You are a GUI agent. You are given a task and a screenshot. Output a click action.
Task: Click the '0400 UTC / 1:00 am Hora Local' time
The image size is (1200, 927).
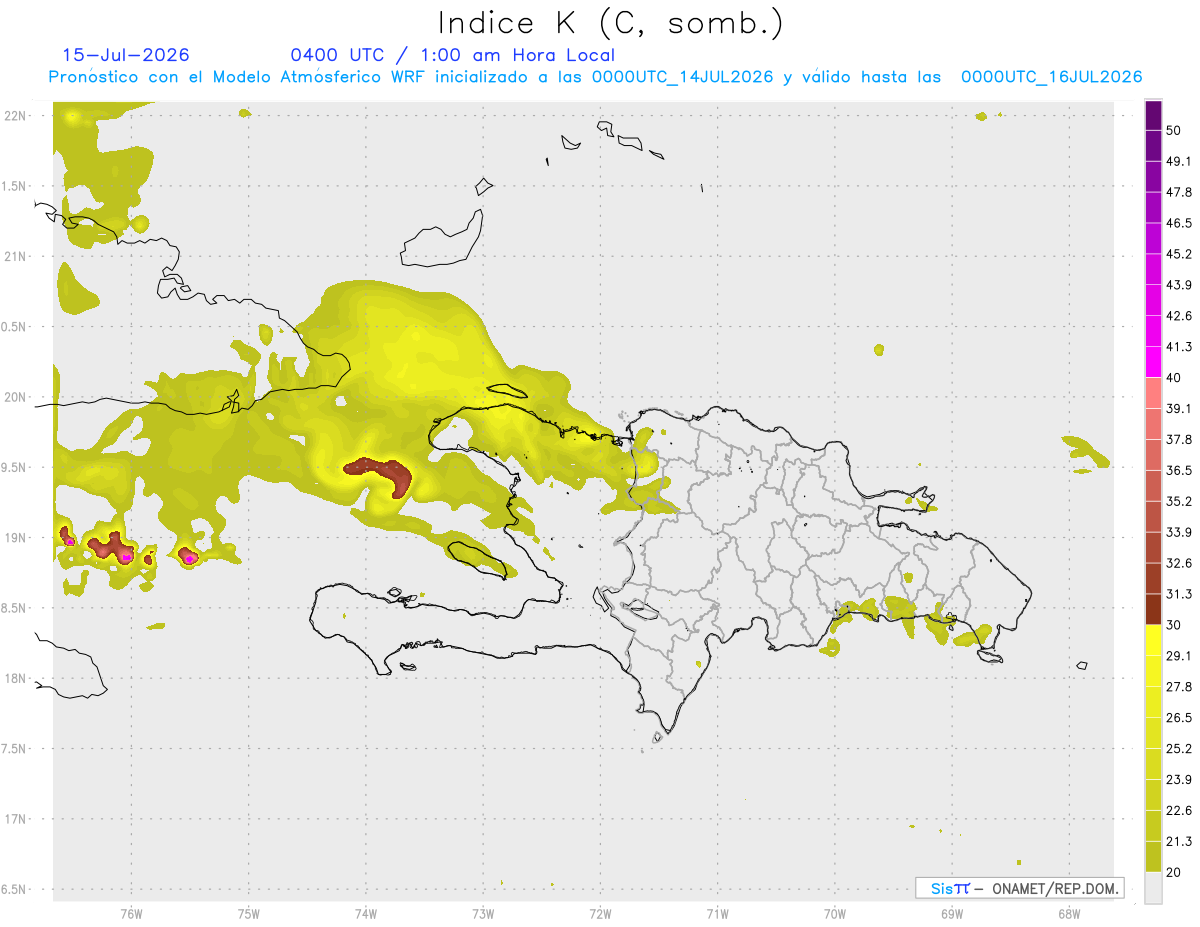coord(452,55)
